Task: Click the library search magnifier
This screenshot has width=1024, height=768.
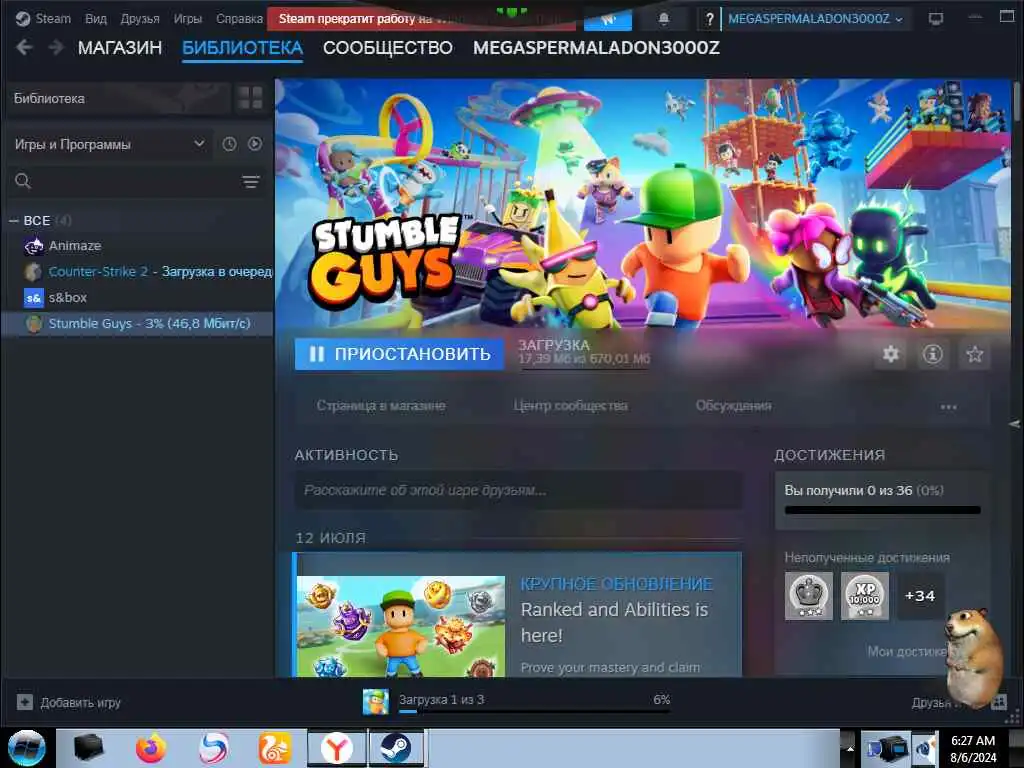Action: point(23,181)
